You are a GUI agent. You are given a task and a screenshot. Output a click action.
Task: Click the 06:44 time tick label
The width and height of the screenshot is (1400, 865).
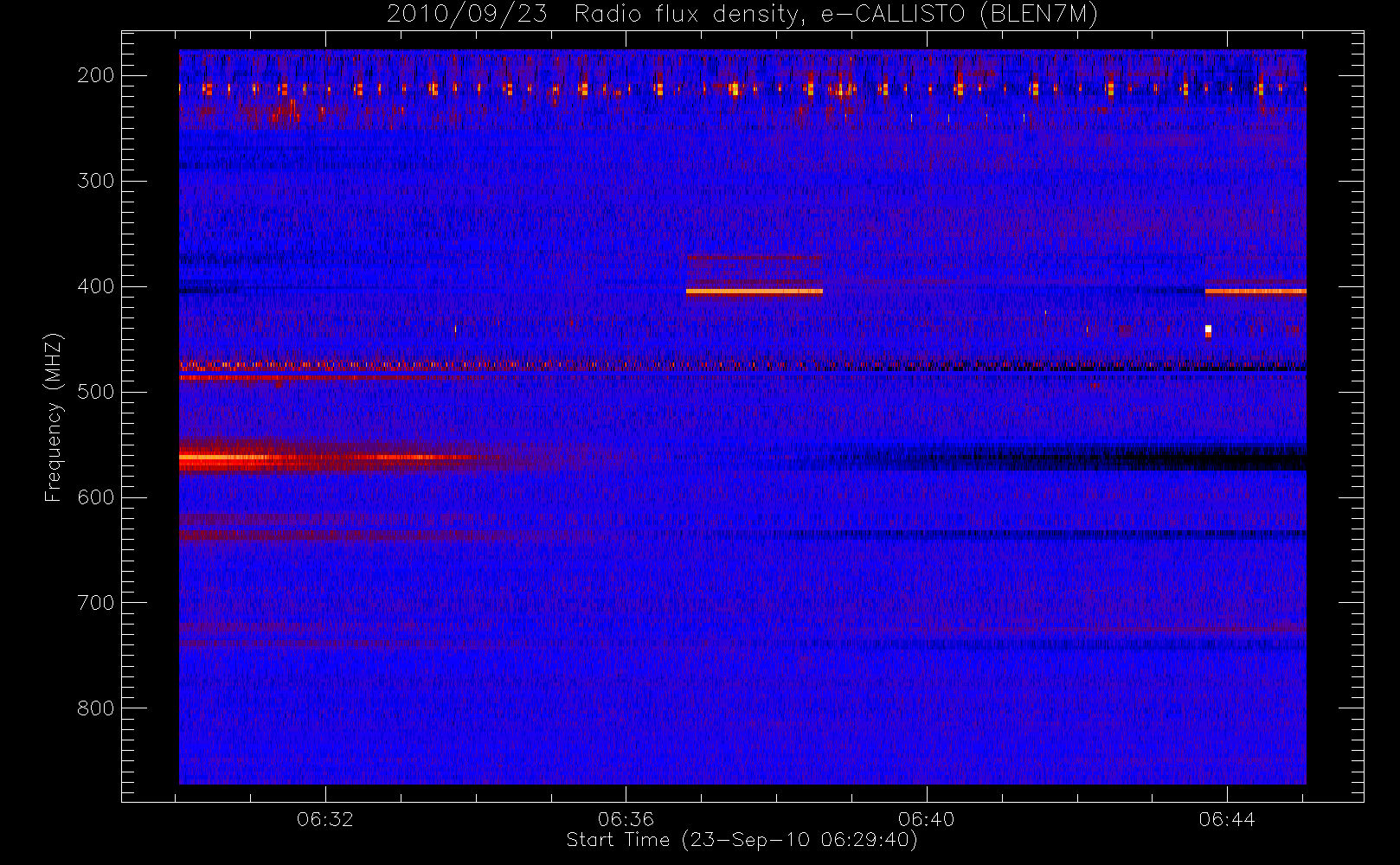[x=1227, y=819]
